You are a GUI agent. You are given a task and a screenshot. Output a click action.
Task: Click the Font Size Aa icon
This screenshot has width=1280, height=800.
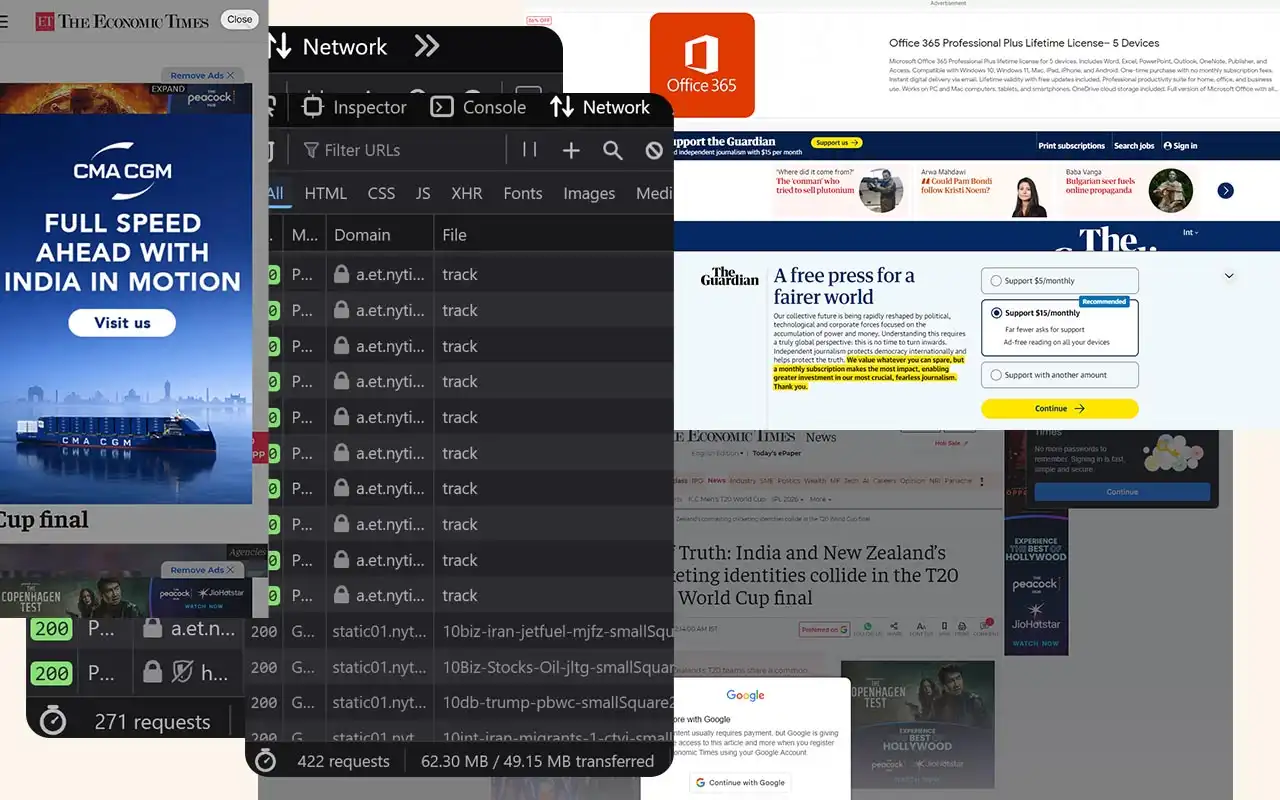coord(920,625)
